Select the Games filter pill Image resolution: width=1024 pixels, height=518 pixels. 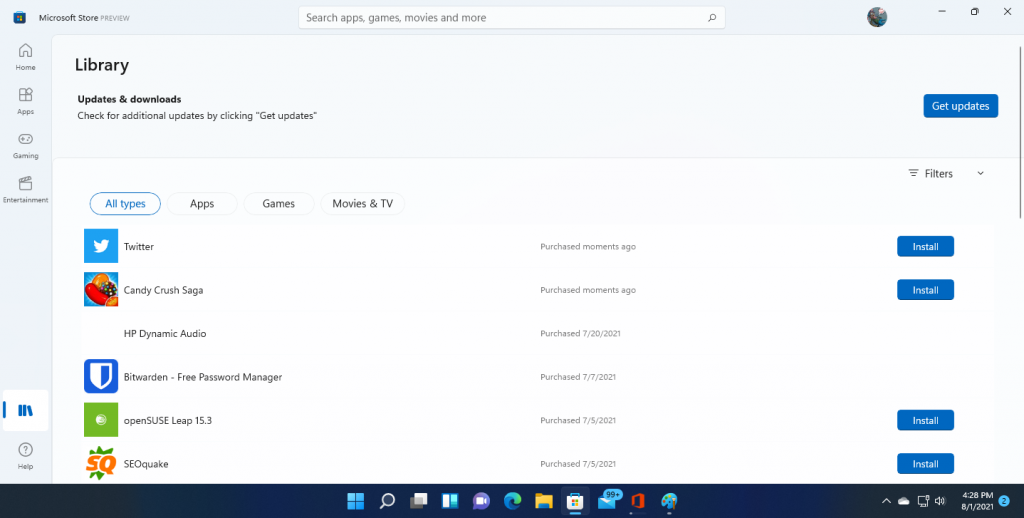click(x=279, y=203)
